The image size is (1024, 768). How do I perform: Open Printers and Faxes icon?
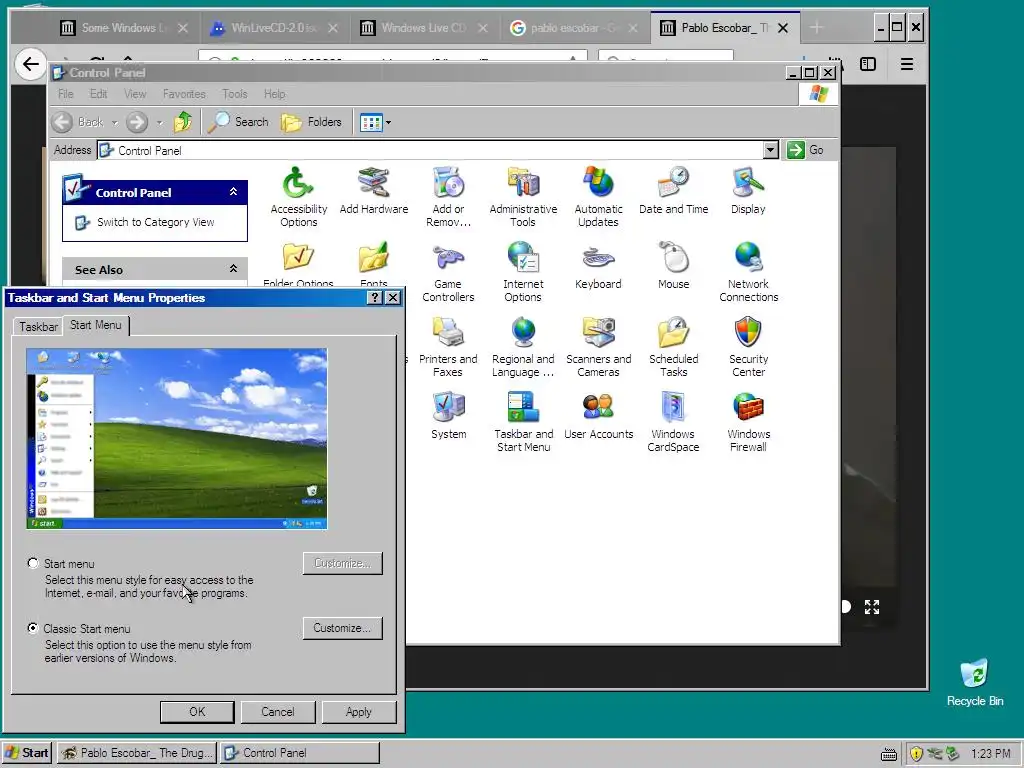point(448,347)
